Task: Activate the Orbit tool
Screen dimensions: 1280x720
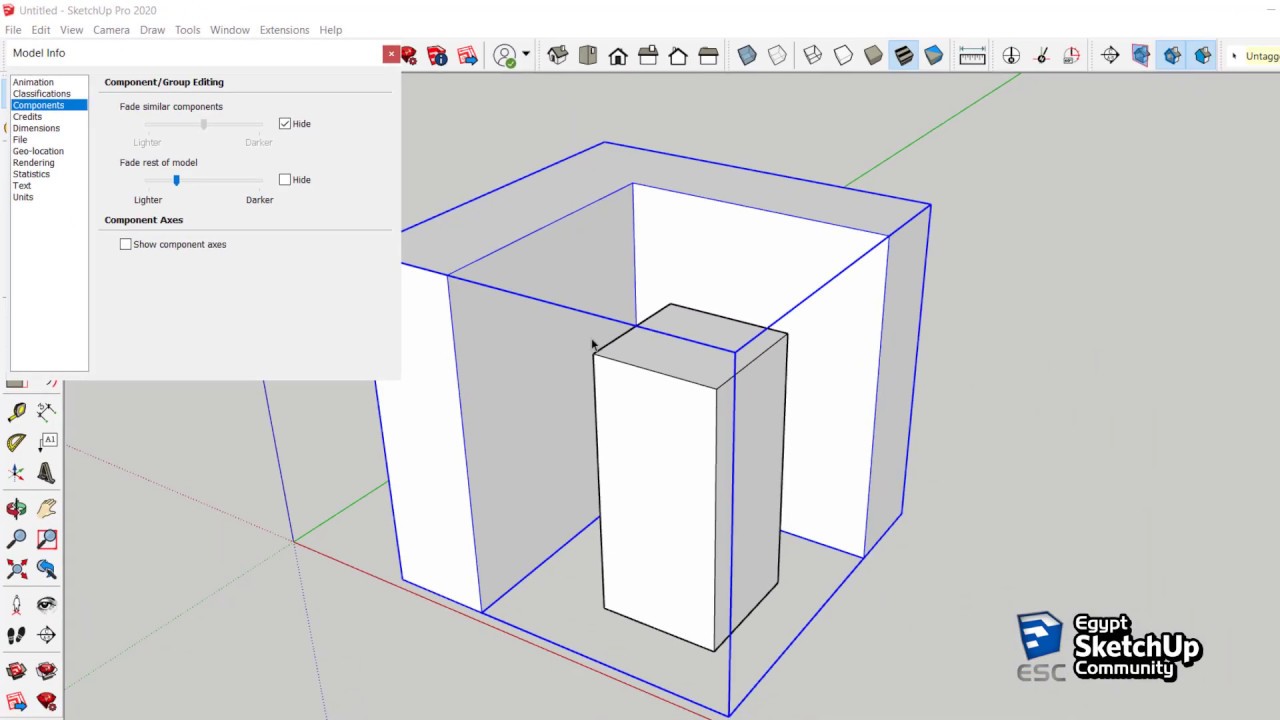Action: (17, 509)
